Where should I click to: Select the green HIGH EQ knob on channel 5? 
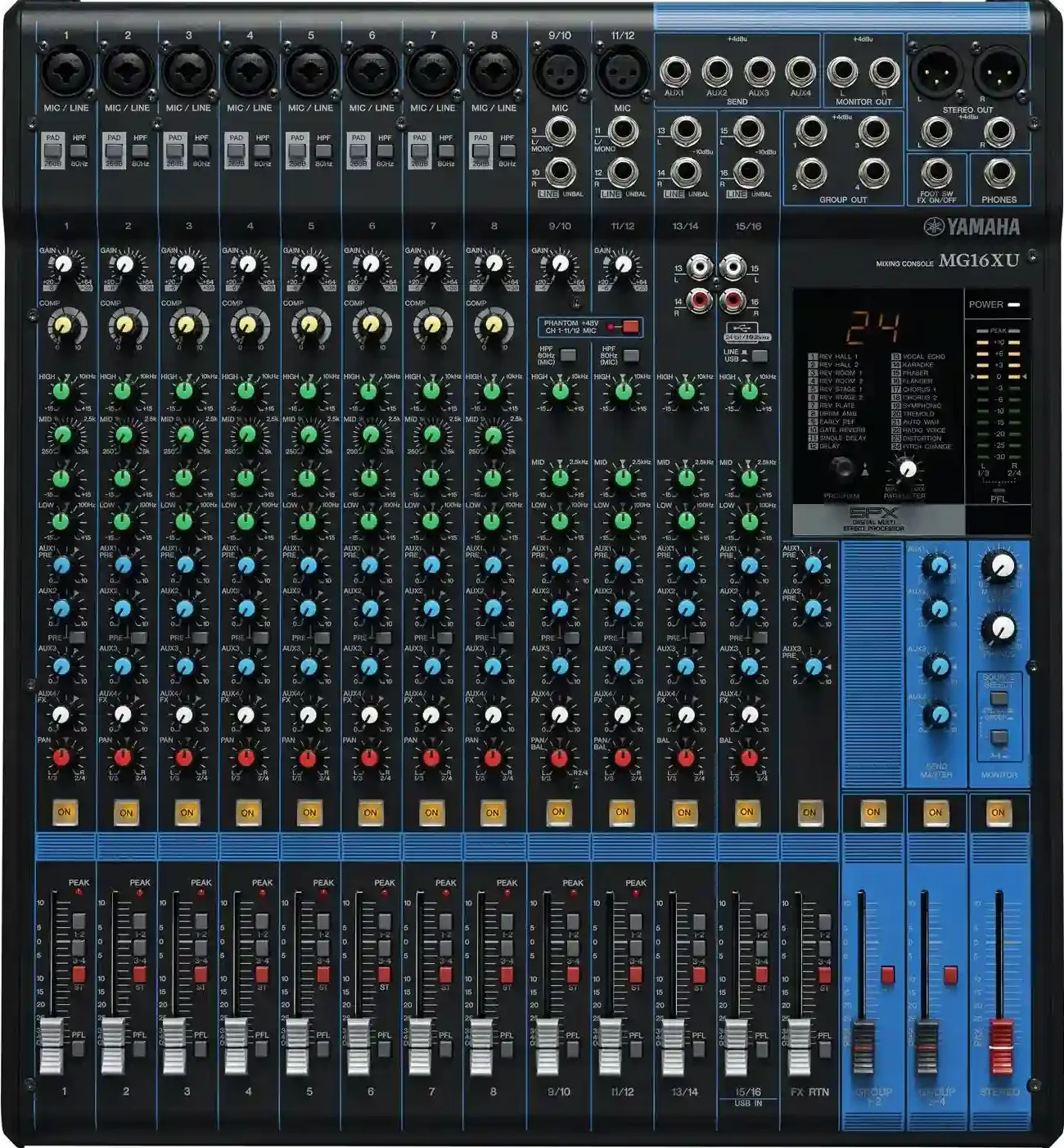pos(309,391)
